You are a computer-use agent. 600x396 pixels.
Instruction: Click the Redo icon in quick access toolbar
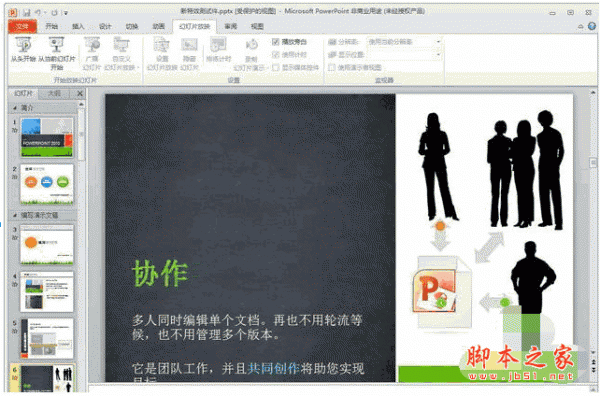pyautogui.click(x=54, y=12)
